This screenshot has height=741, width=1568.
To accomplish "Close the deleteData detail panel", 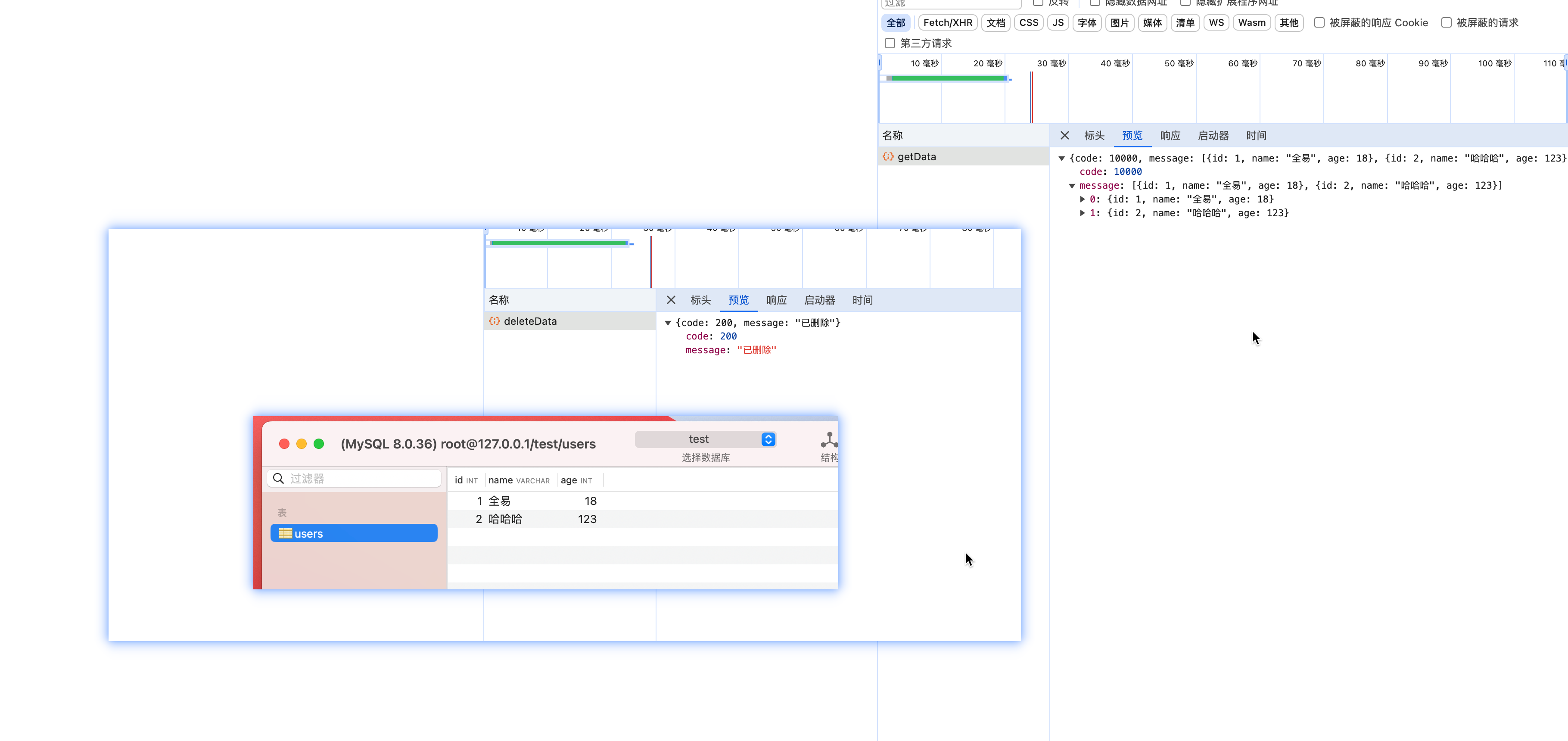I will (671, 299).
